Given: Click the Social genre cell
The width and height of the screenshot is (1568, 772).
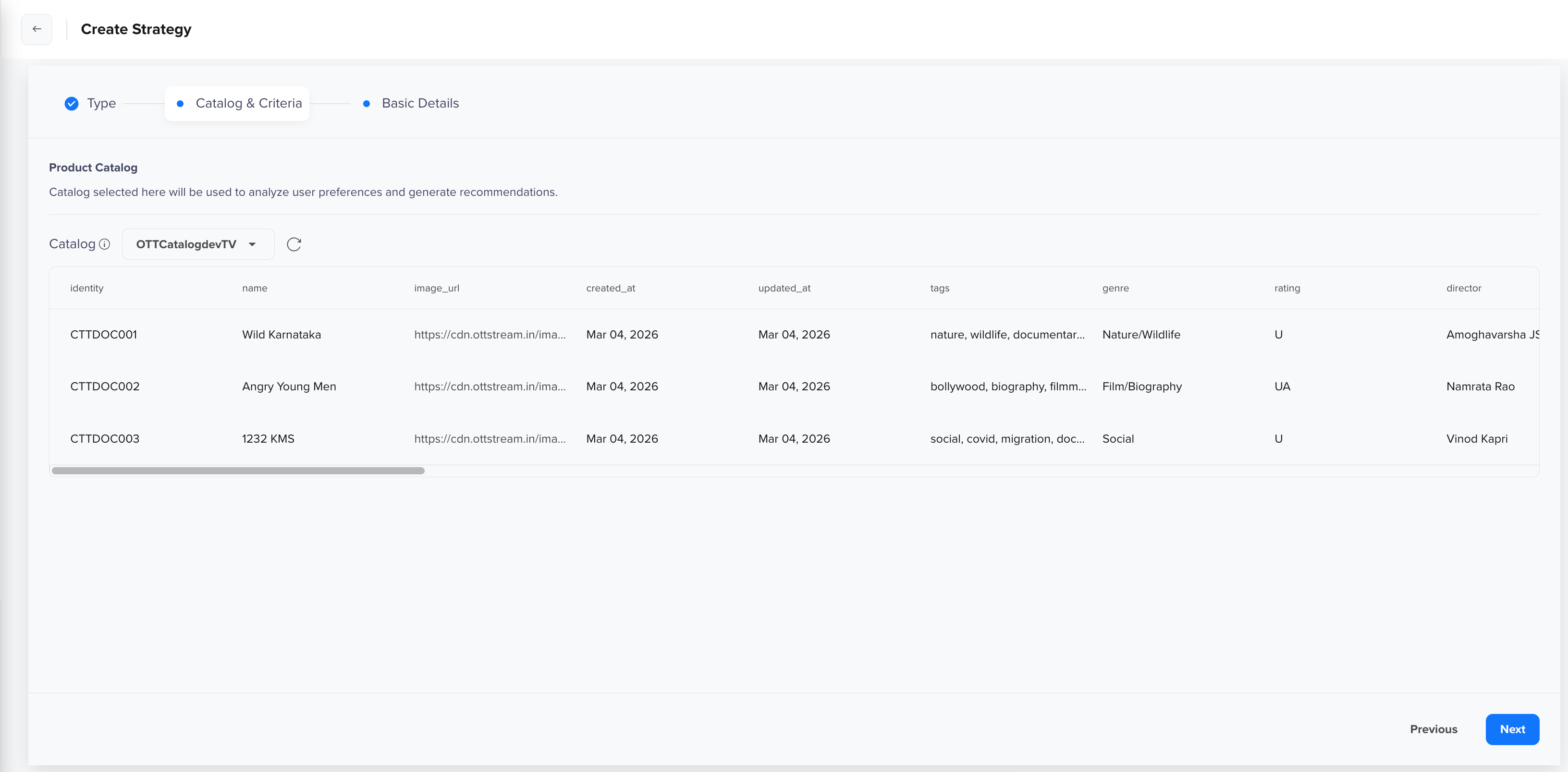Looking at the screenshot, I should (1117, 439).
